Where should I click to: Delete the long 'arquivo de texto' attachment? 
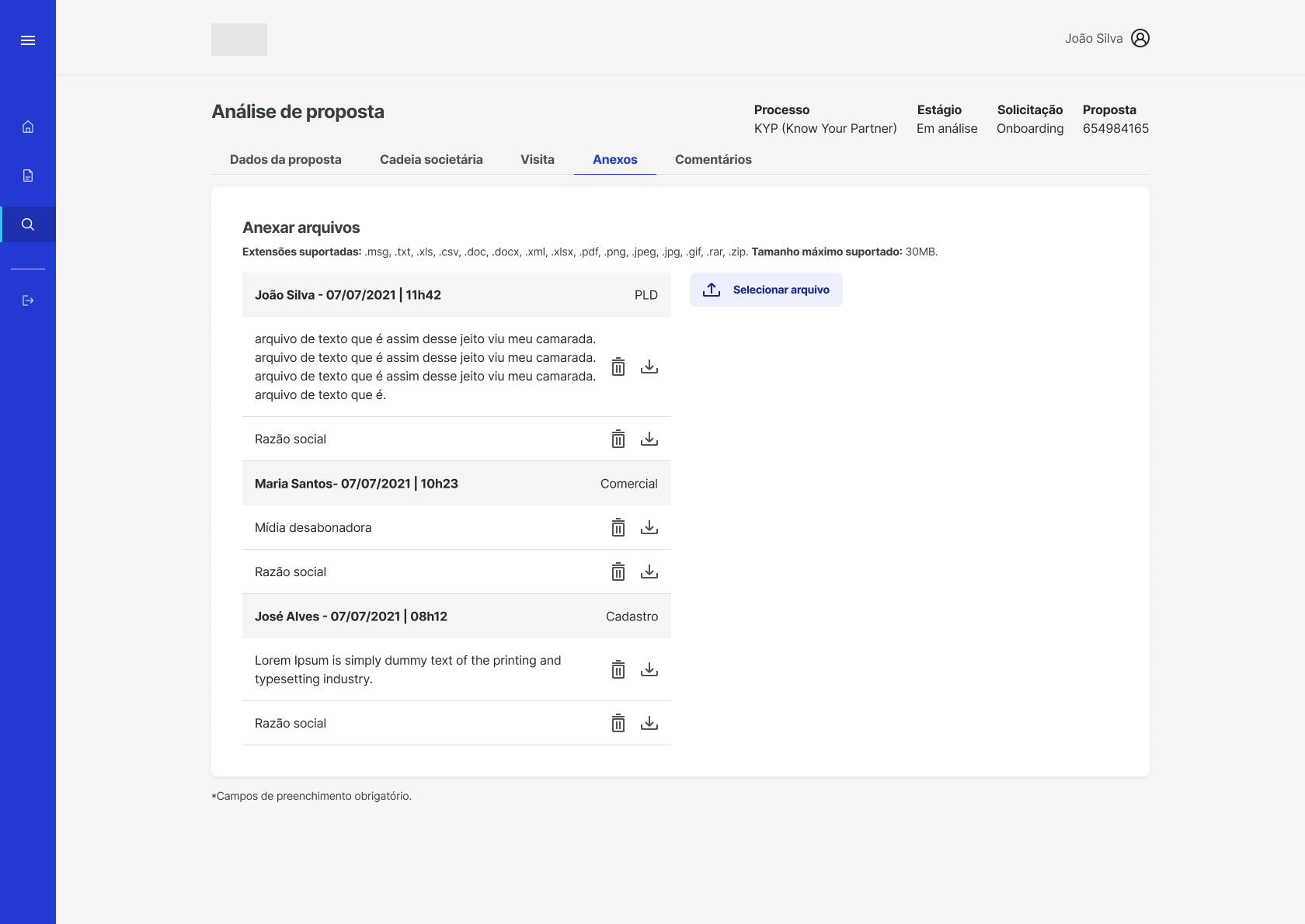point(618,367)
